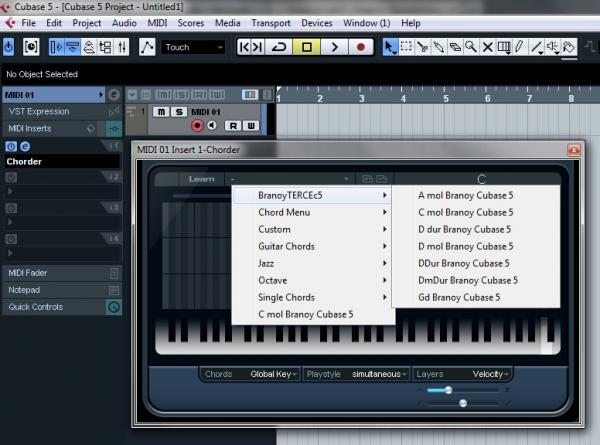Select the Object Selection arrow tool
This screenshot has height=445, width=600.
pos(390,47)
